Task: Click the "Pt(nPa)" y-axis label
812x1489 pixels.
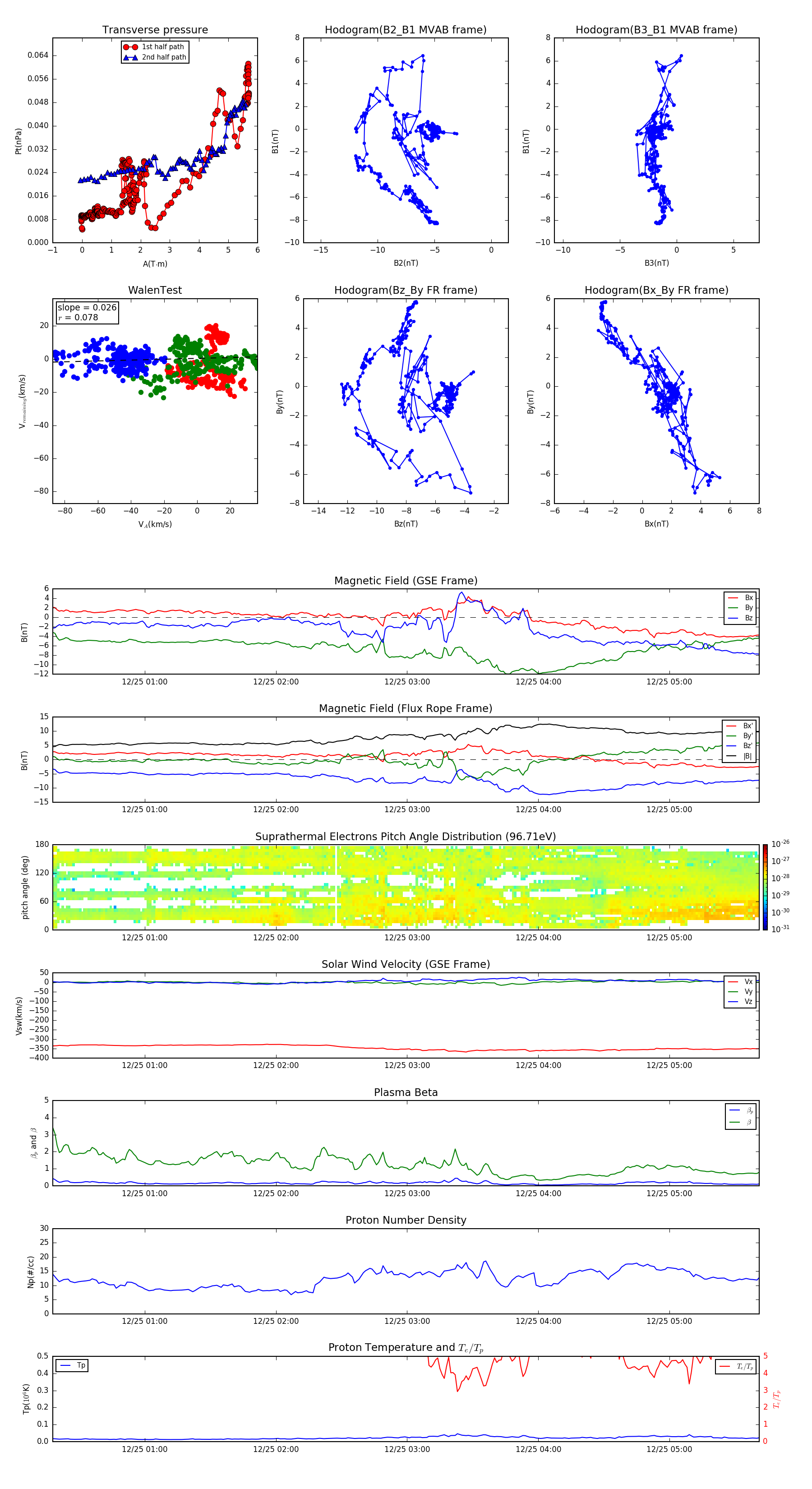Action: [18, 140]
